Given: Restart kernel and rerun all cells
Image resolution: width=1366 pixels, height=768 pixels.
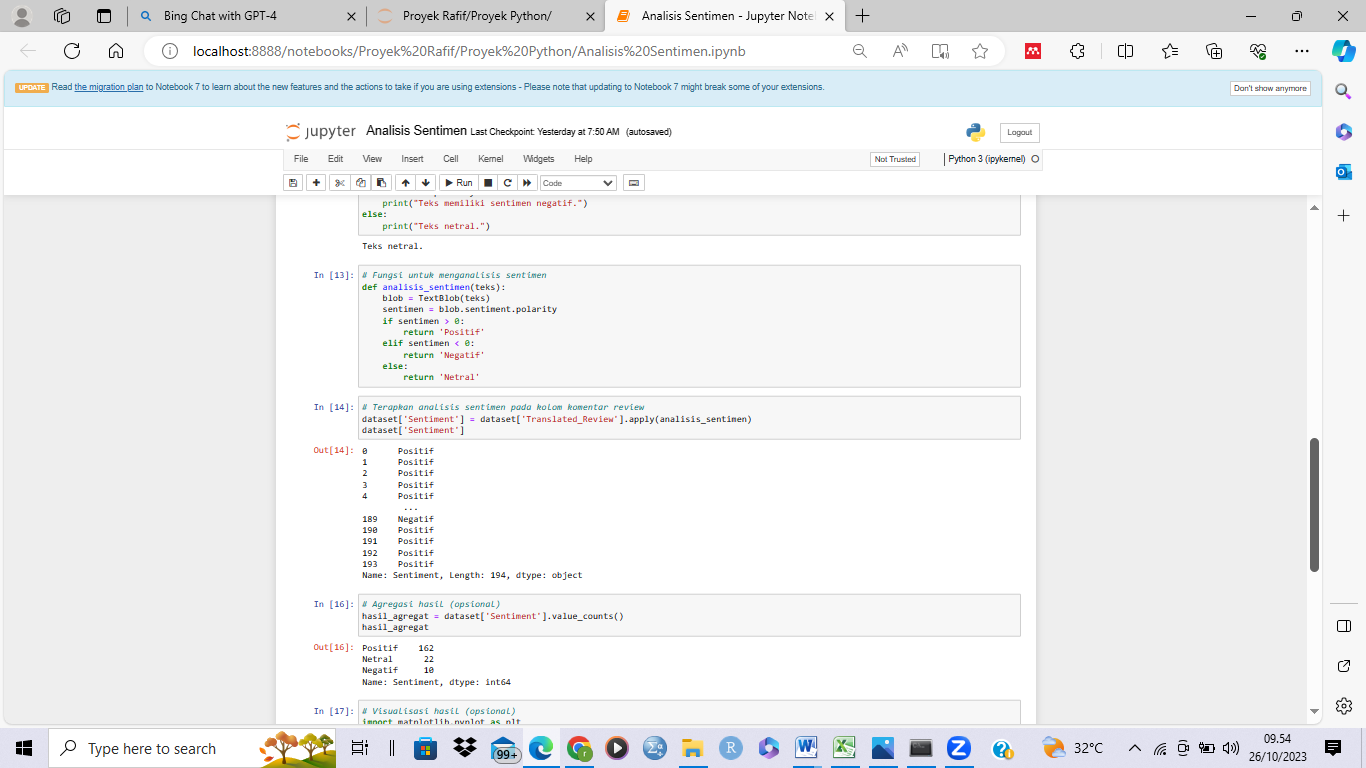Looking at the screenshot, I should 528,183.
